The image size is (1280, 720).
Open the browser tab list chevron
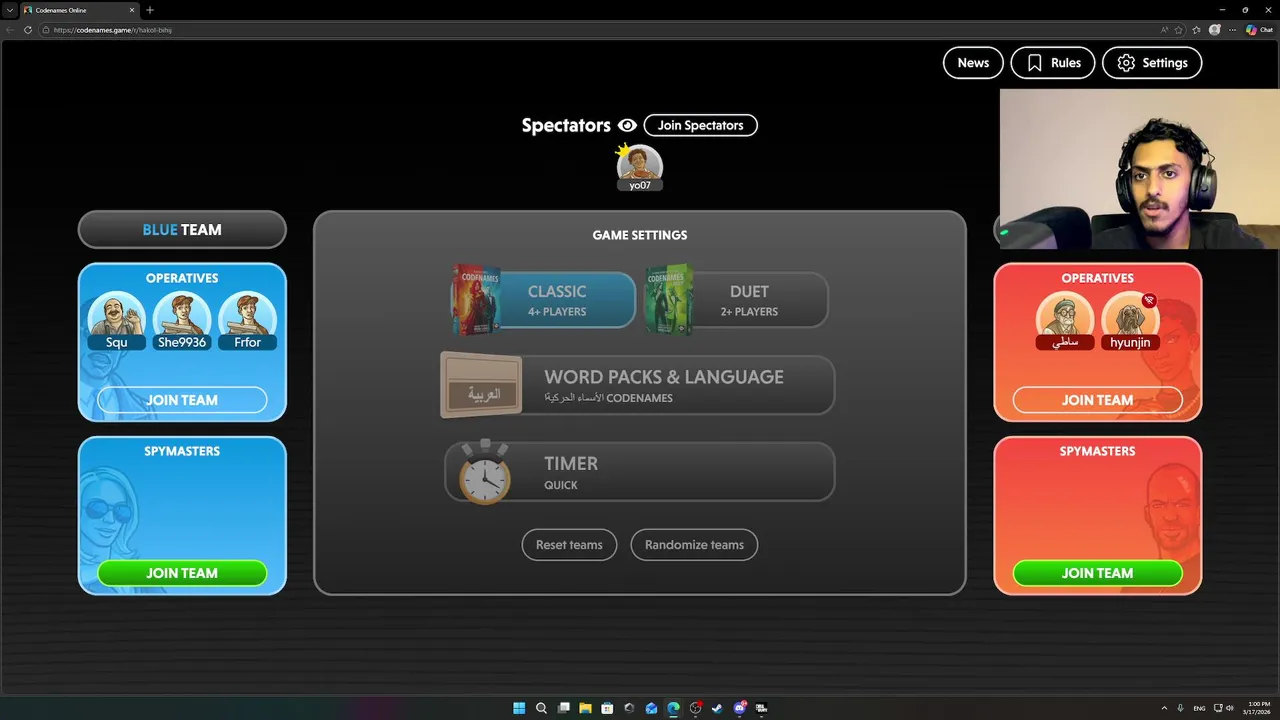tap(9, 10)
